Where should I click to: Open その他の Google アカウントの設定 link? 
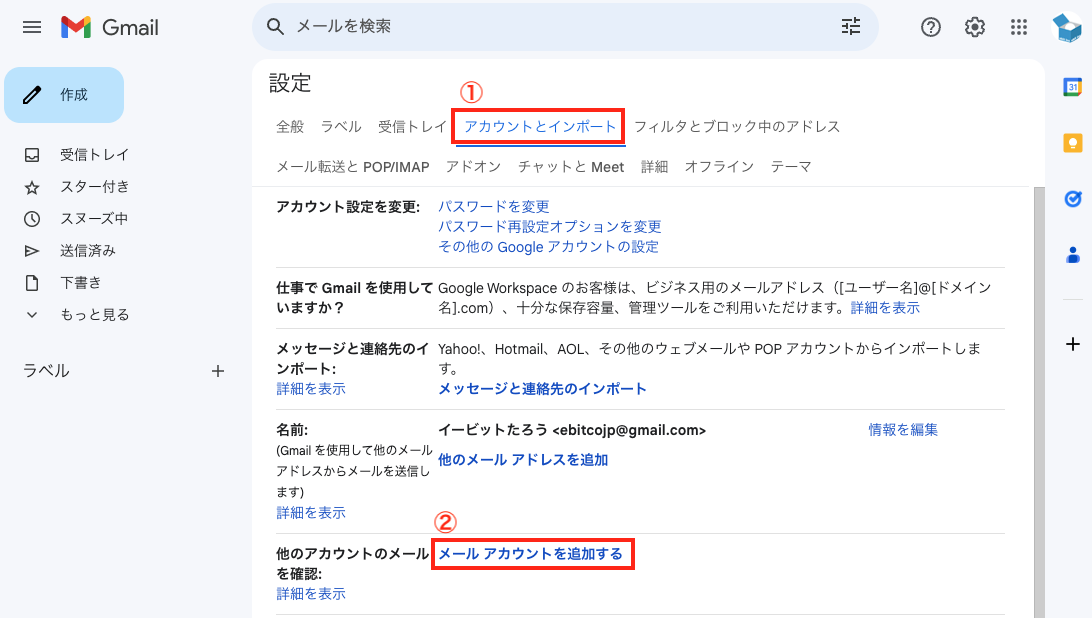click(548, 247)
